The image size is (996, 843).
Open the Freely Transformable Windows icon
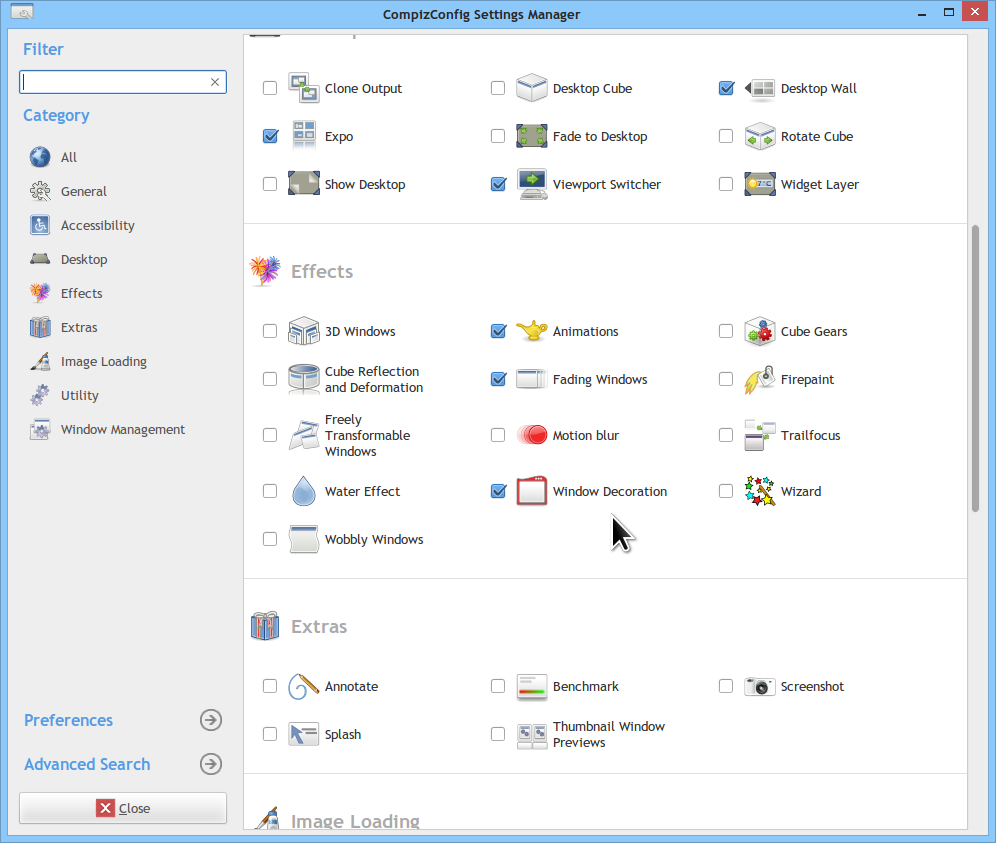(304, 435)
